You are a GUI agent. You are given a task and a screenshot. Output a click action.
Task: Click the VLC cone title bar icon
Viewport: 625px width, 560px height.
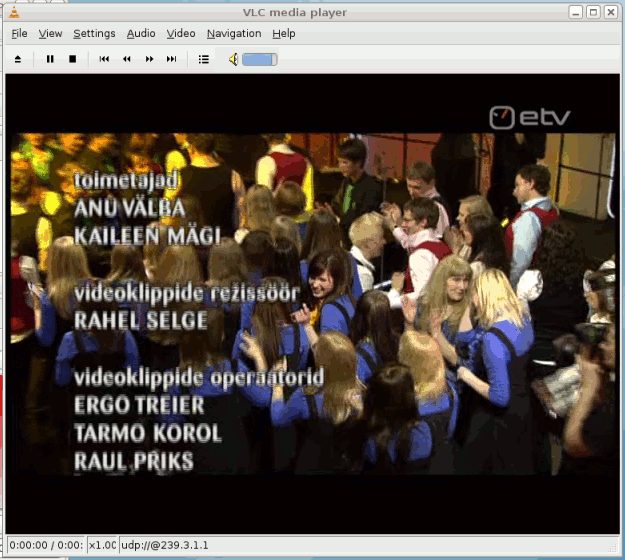click(x=14, y=13)
